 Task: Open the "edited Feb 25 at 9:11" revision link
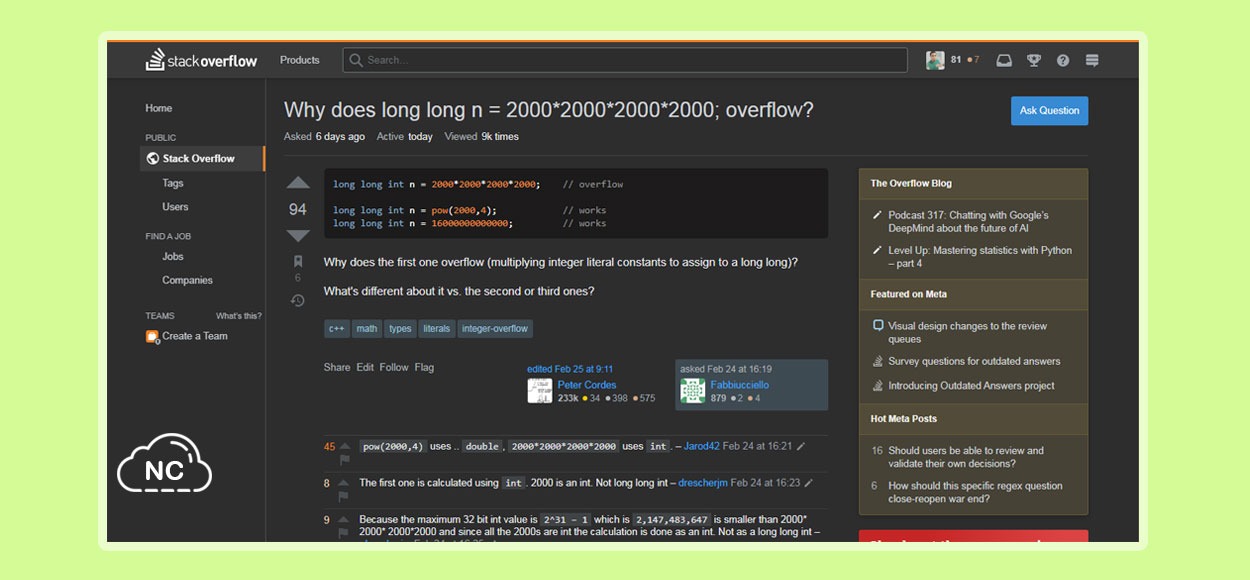pyautogui.click(x=570, y=369)
